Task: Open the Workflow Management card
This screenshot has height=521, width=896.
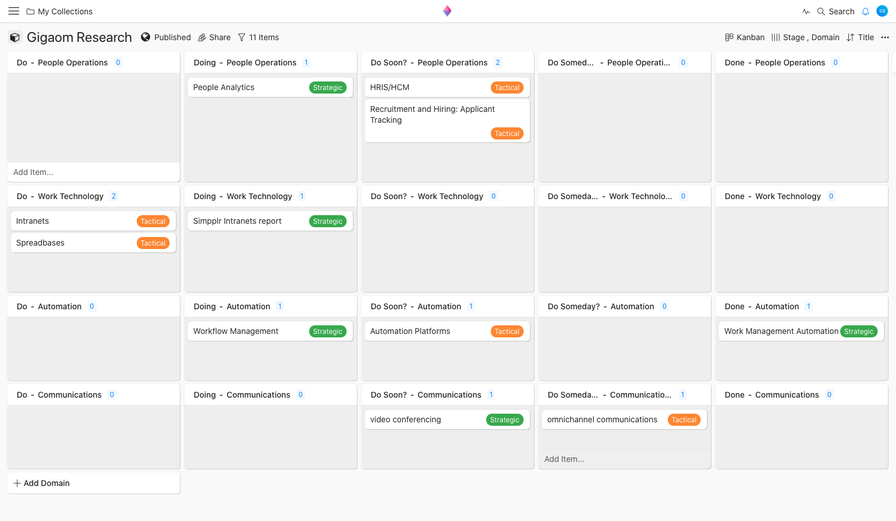Action: pyautogui.click(x=270, y=331)
